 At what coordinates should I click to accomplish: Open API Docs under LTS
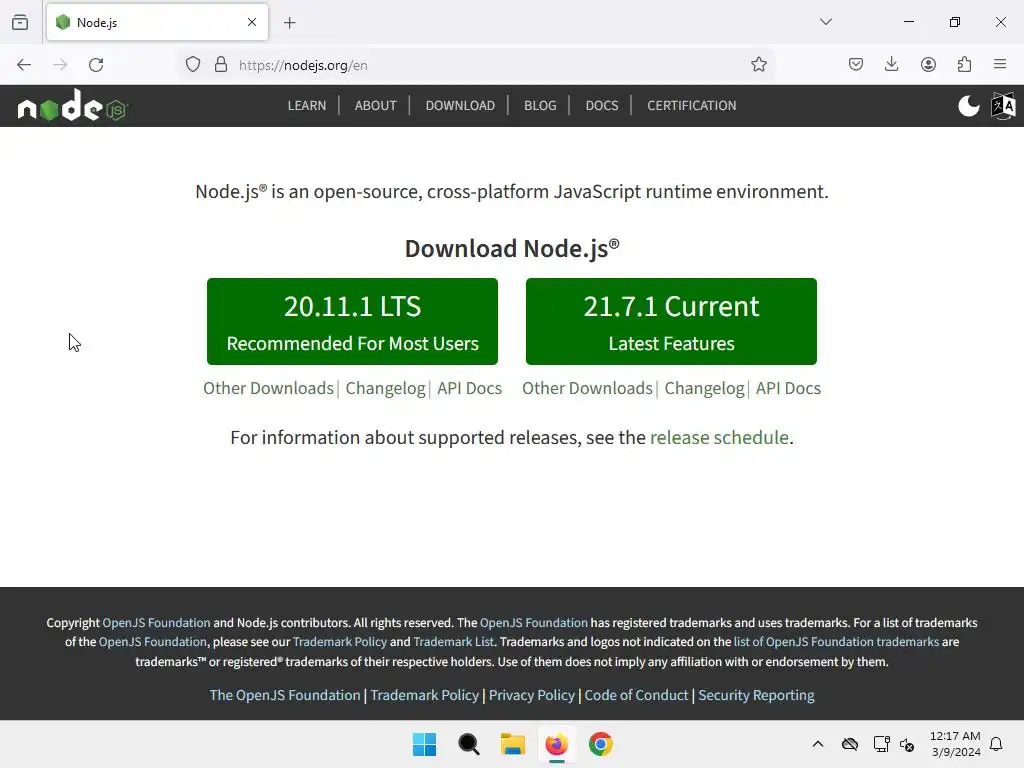470,388
